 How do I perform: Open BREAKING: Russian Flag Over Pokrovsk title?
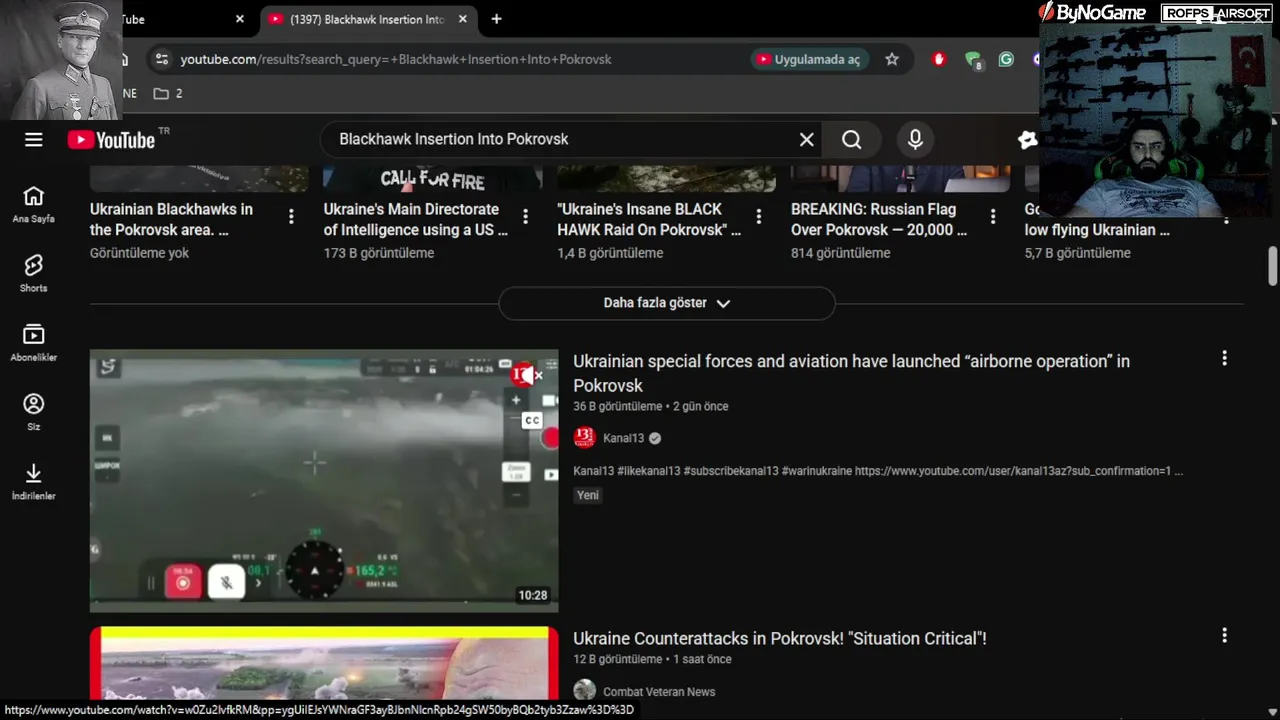(x=879, y=219)
